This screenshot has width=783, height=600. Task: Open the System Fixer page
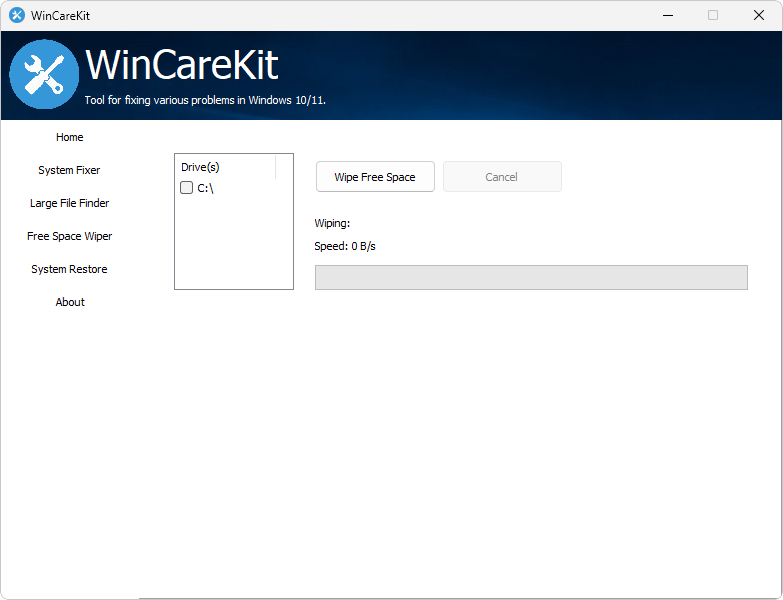70,170
